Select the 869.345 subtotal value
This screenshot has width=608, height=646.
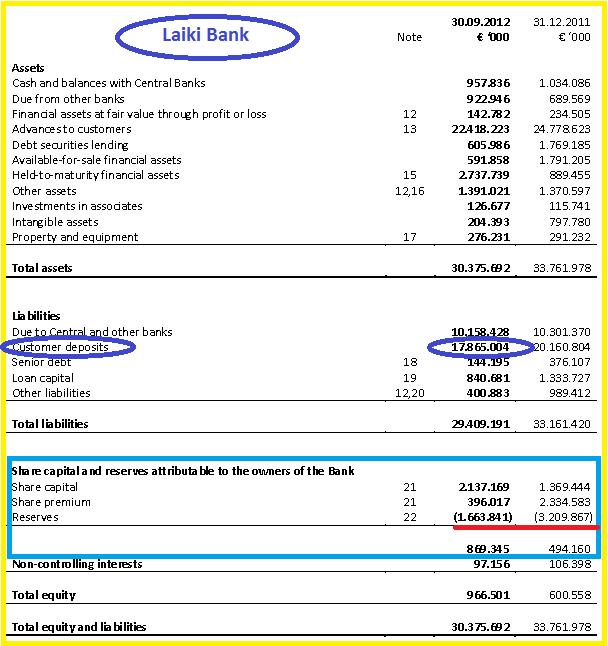488,549
